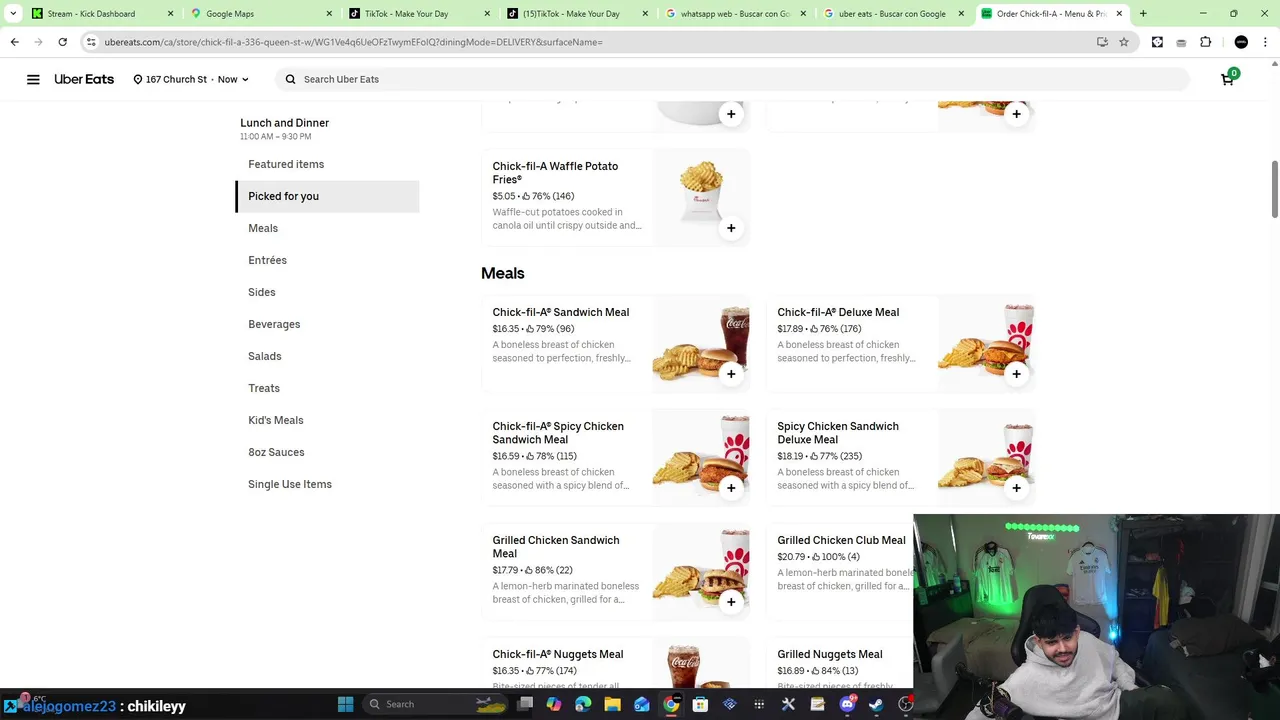Open Microsoft Store from taskbar
Screen dimensions: 1280x720
coord(700,704)
